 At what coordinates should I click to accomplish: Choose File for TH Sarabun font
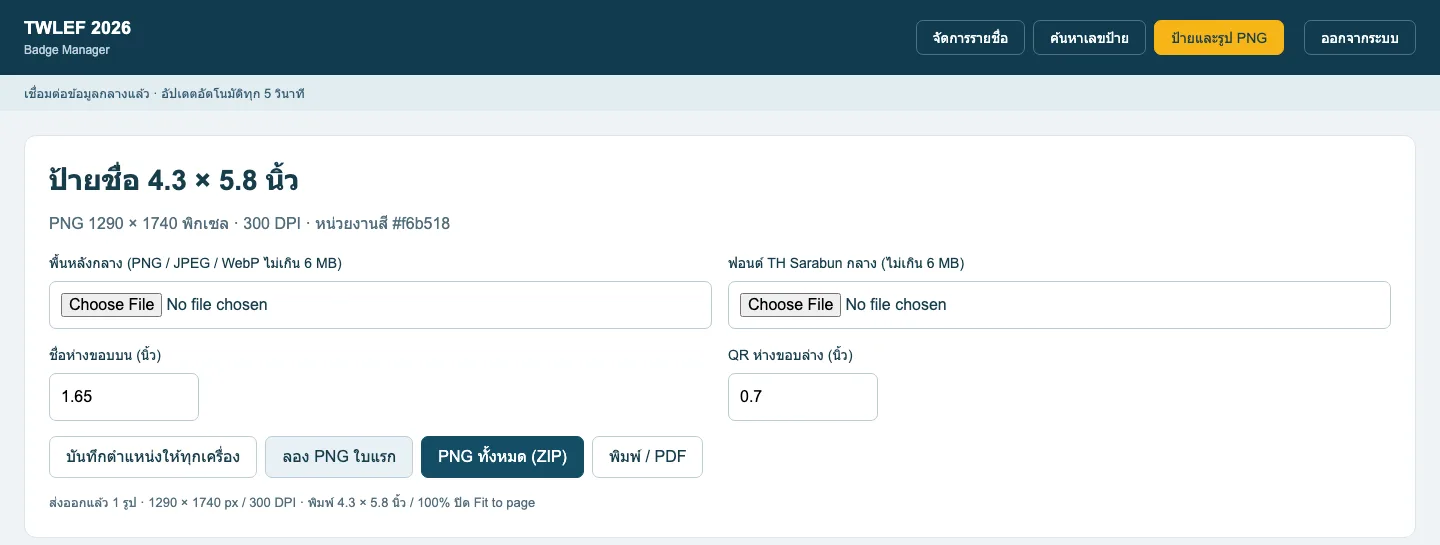point(790,304)
